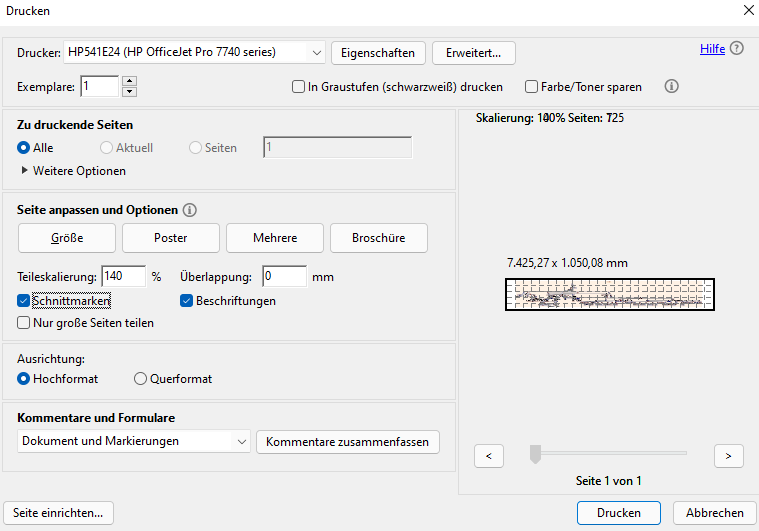Click the Drucken button
Viewport: 759px width, 531px height.
click(618, 512)
